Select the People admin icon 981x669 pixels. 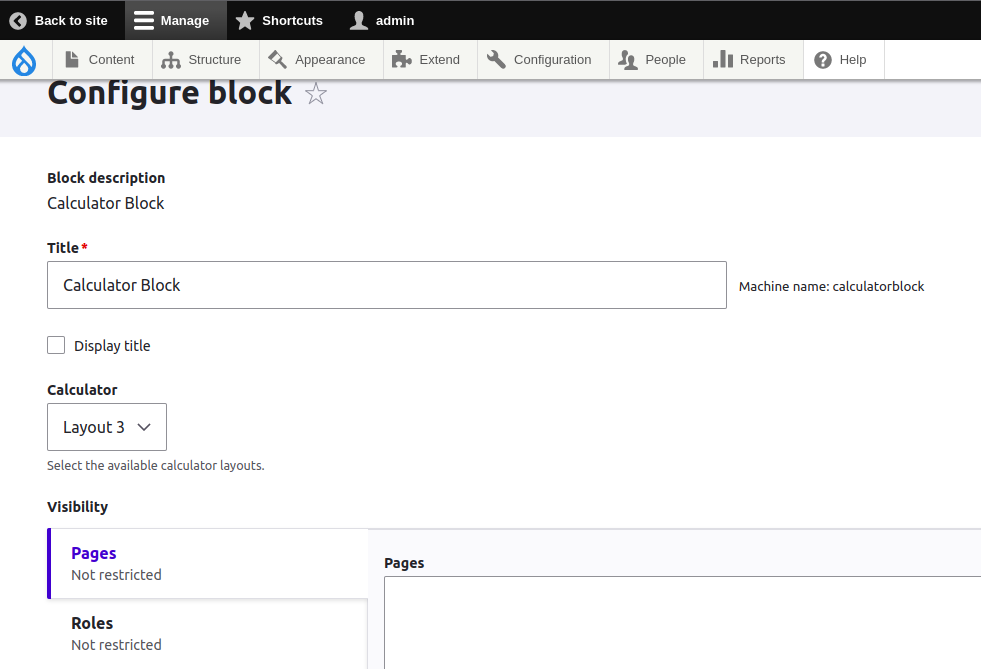630,59
